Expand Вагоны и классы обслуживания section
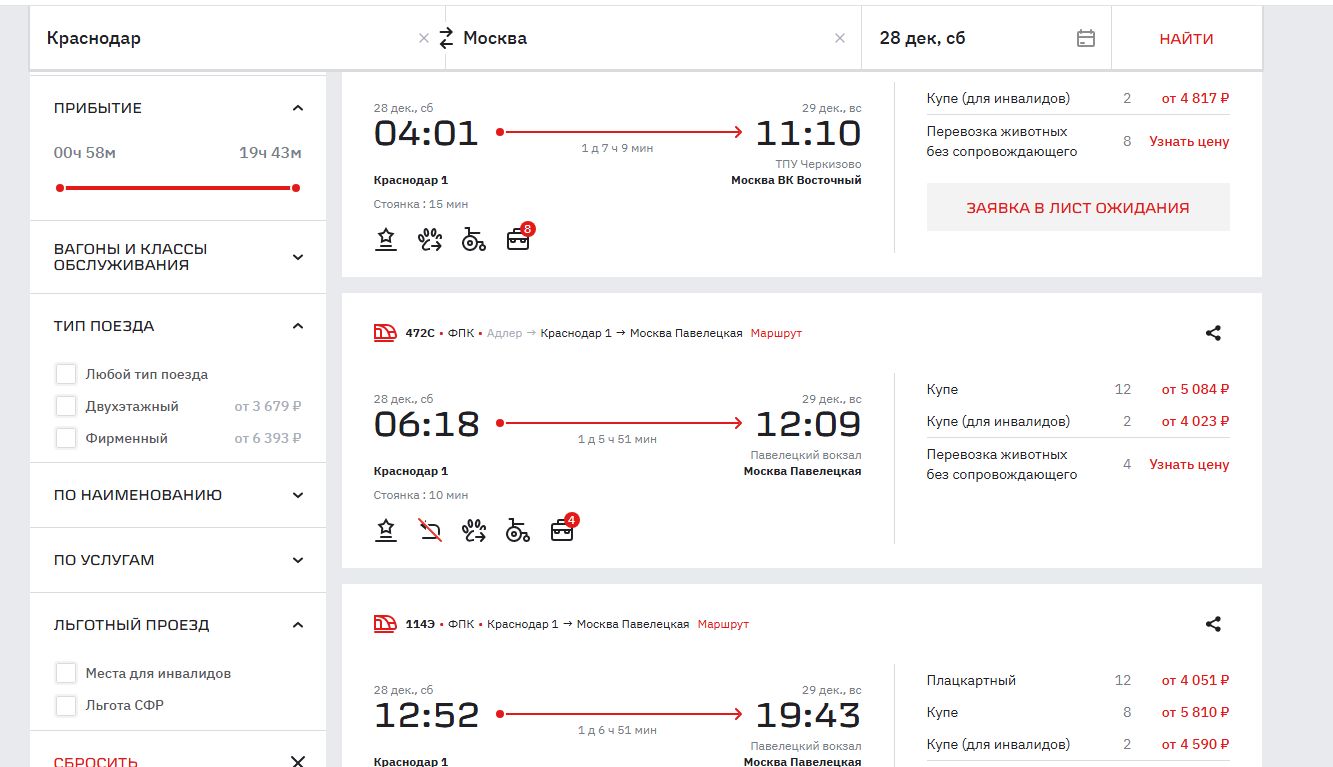This screenshot has height=767, width=1333. coord(297,257)
